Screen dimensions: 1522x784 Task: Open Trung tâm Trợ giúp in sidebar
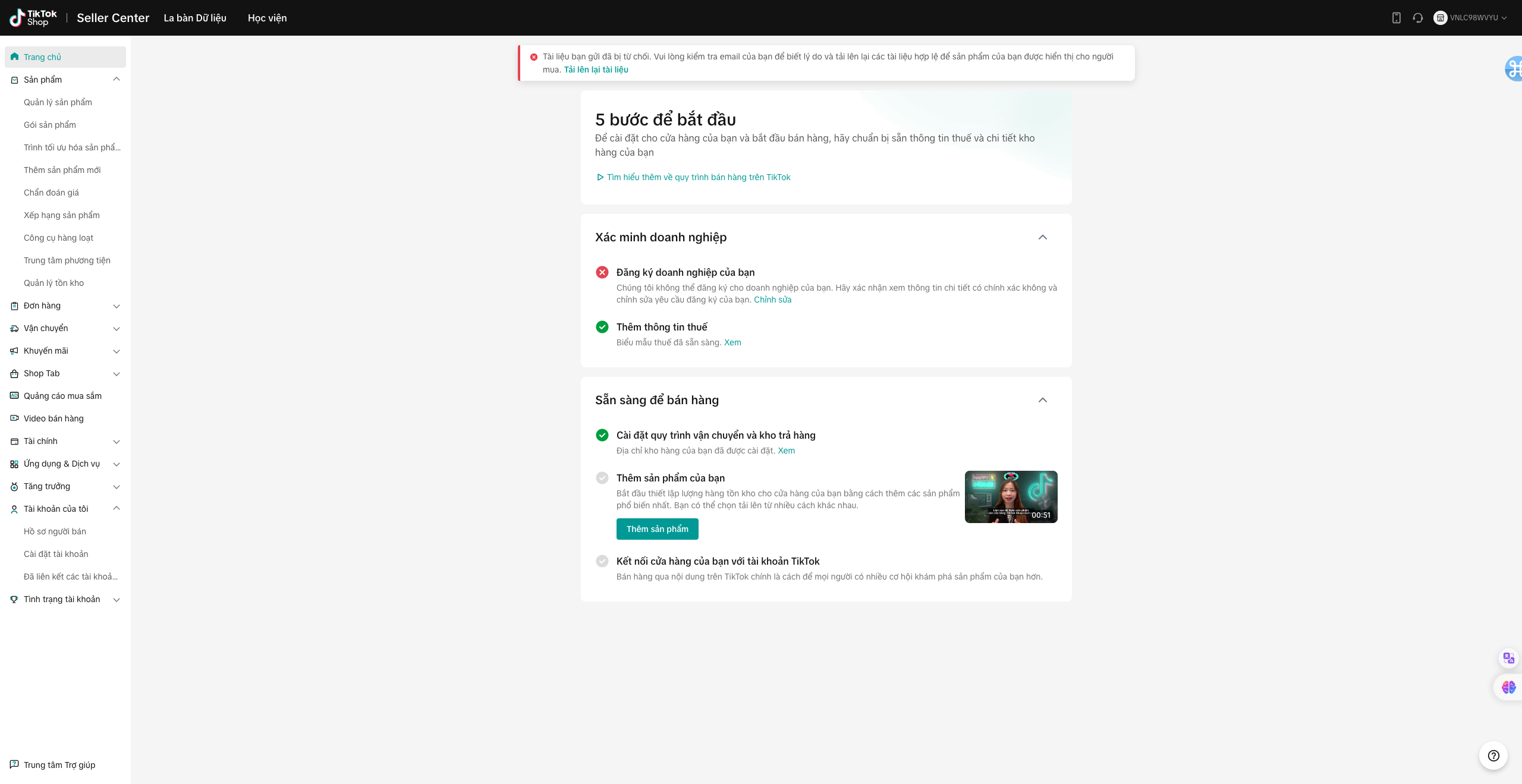click(59, 765)
